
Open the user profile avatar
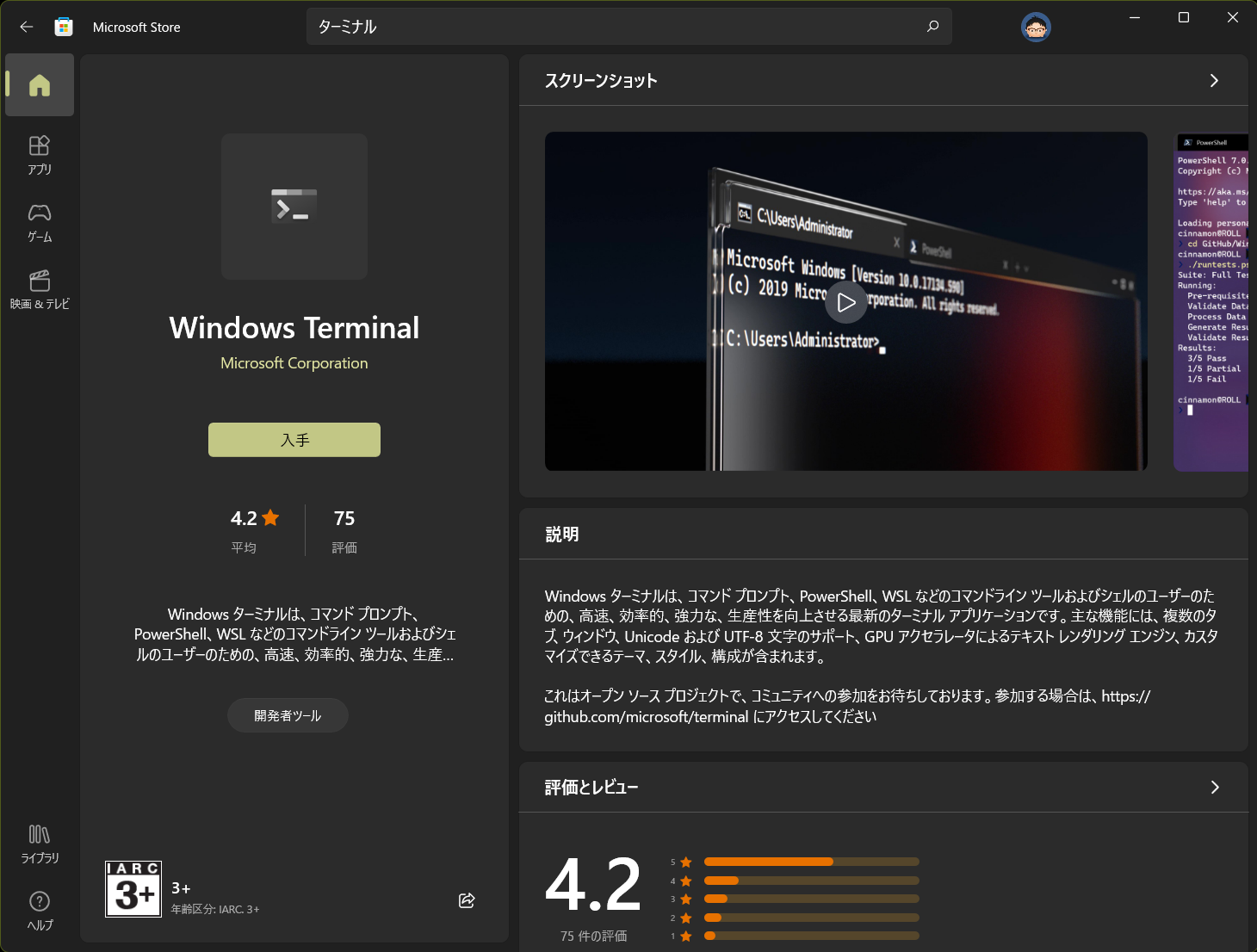coord(1036,27)
